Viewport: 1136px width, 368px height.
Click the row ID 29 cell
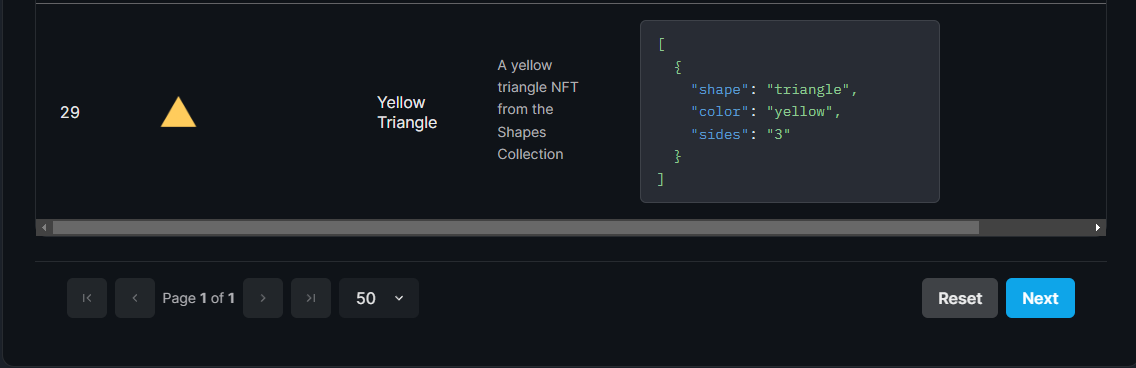coord(70,112)
